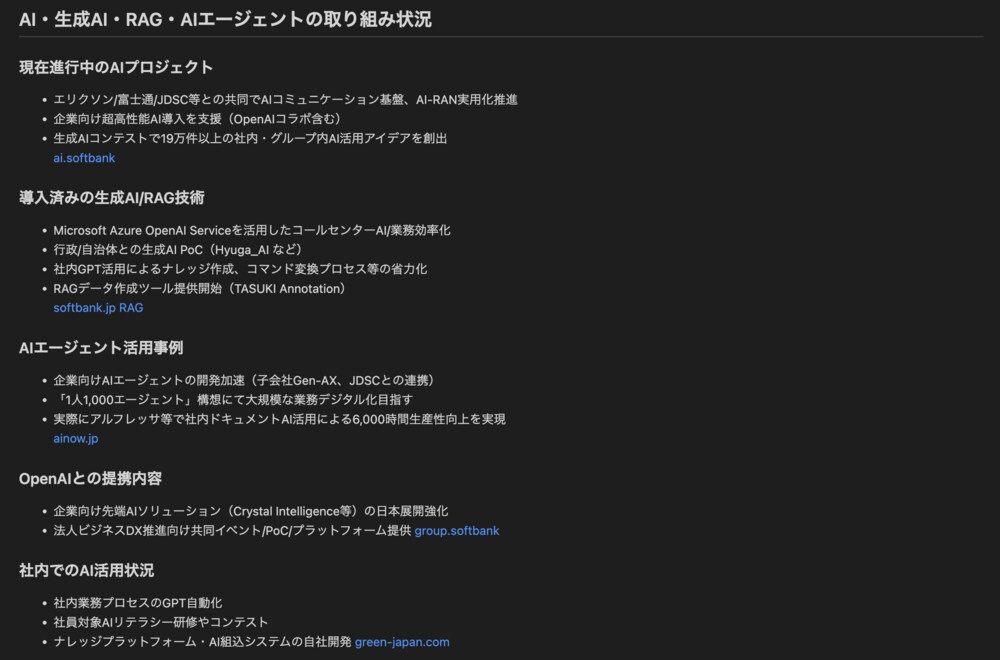This screenshot has height=660, width=1000.
Task: Follow the ainow.jp link
Action: (x=76, y=439)
